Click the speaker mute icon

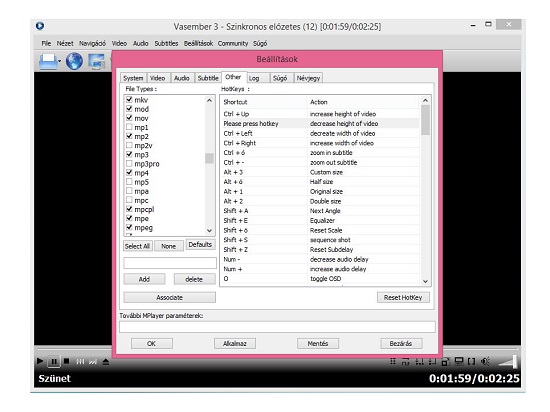tap(485, 361)
